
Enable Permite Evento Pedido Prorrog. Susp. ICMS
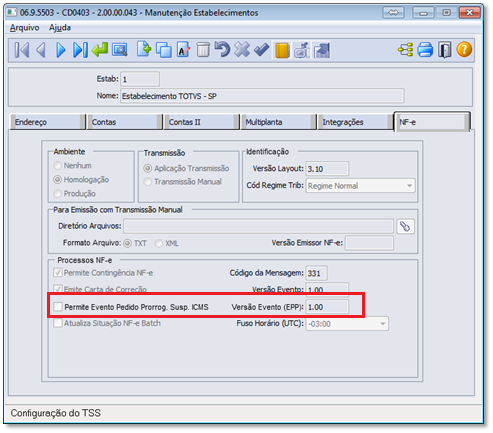58,307
